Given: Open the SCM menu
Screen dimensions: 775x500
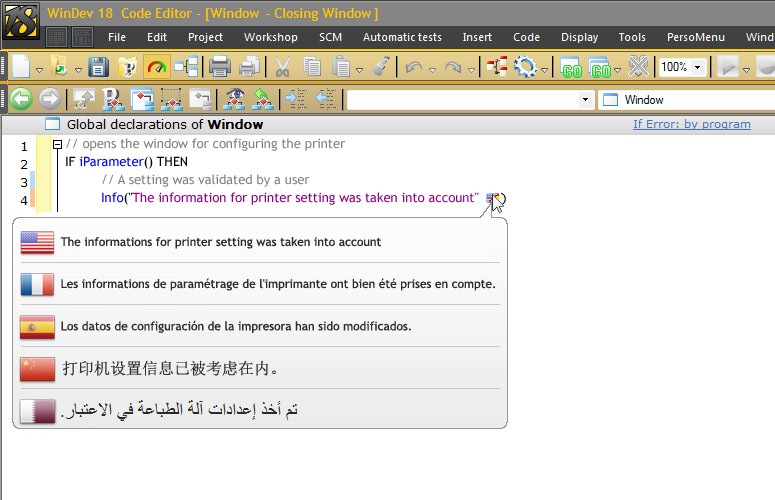Looking at the screenshot, I should (x=330, y=37).
